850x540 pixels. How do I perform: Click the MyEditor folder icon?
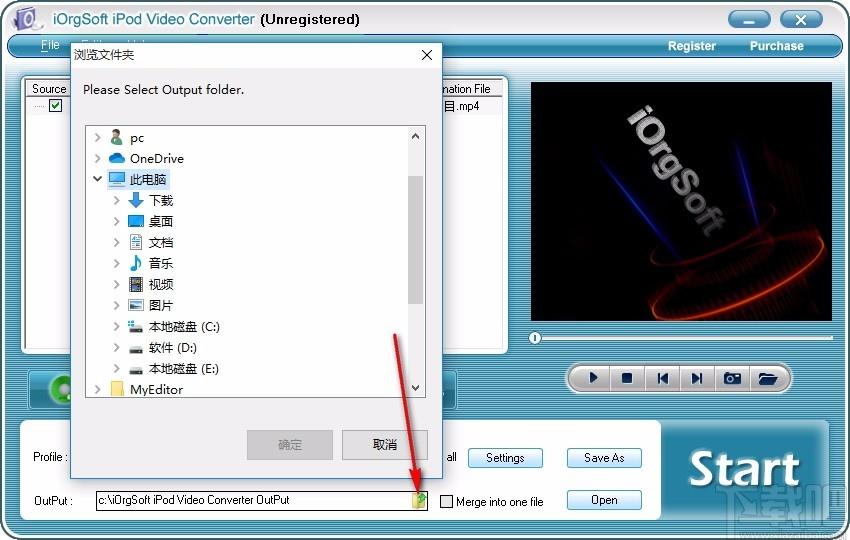point(117,389)
